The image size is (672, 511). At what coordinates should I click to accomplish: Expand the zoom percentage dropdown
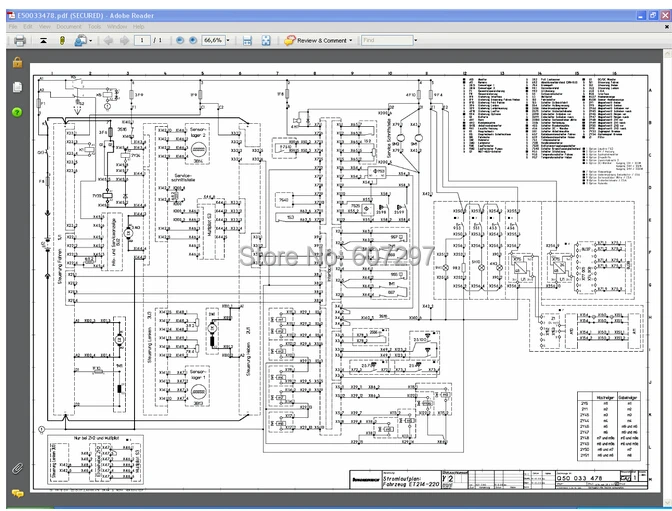pyautogui.click(x=230, y=40)
